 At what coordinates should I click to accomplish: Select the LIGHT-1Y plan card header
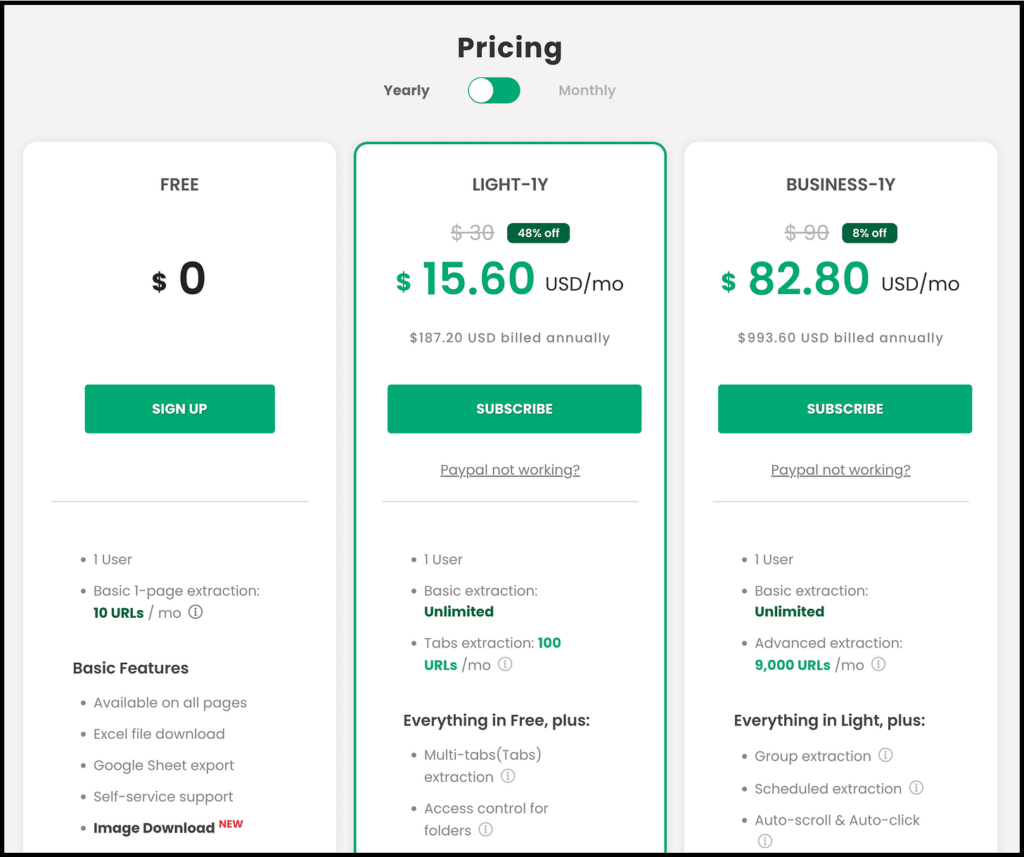[513, 184]
